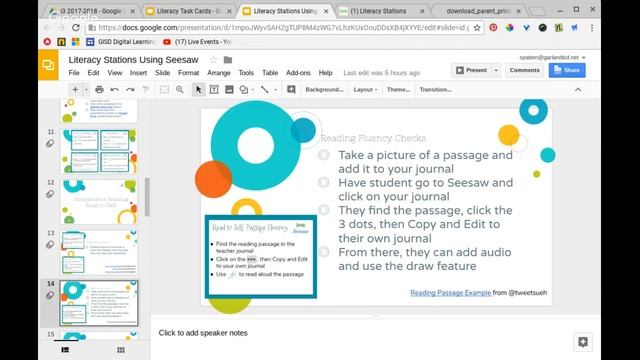The width and height of the screenshot is (640, 360).
Task: Open the line tool dropdown arrow
Action: pos(276,90)
